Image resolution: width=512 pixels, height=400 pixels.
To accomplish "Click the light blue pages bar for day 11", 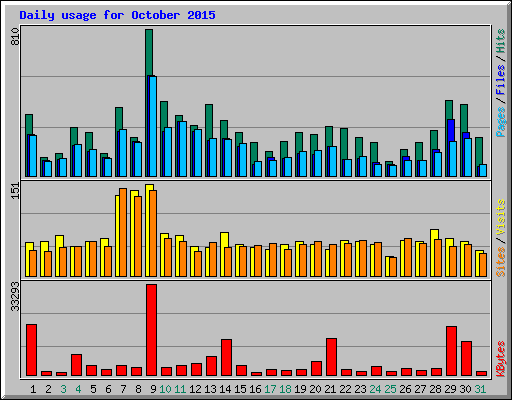I will click(x=183, y=149).
